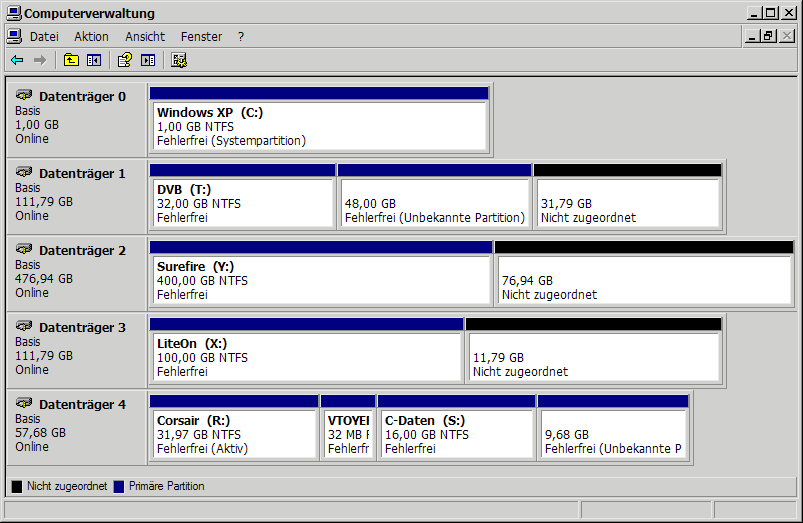The width and height of the screenshot is (803, 523).
Task: Select the LiteOn (X:) partition
Action: click(306, 351)
